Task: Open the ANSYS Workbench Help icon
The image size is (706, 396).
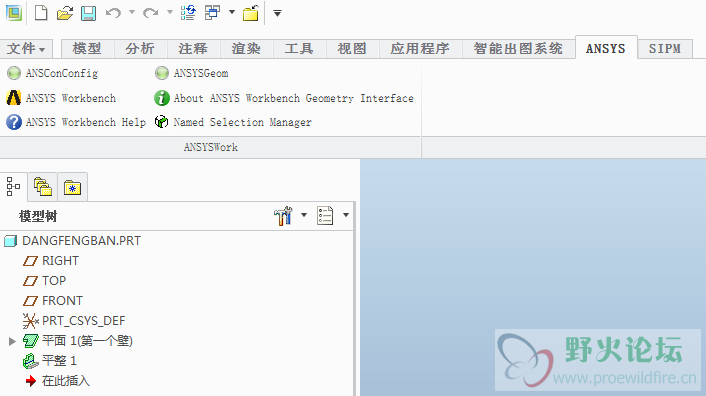Action: 14,122
